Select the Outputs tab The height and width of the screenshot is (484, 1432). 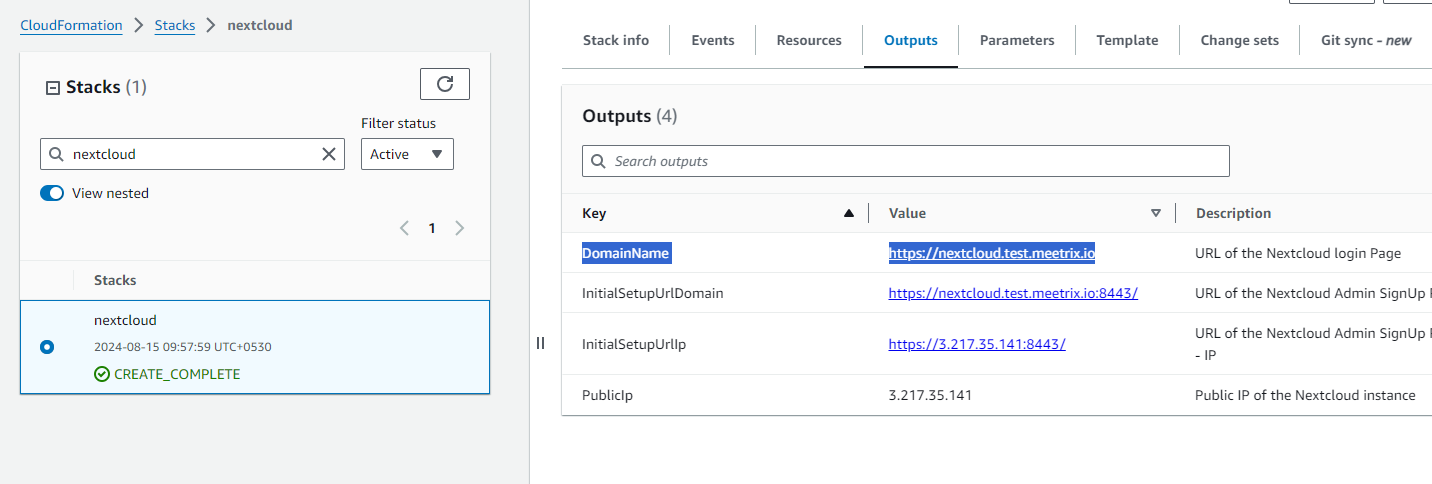911,40
